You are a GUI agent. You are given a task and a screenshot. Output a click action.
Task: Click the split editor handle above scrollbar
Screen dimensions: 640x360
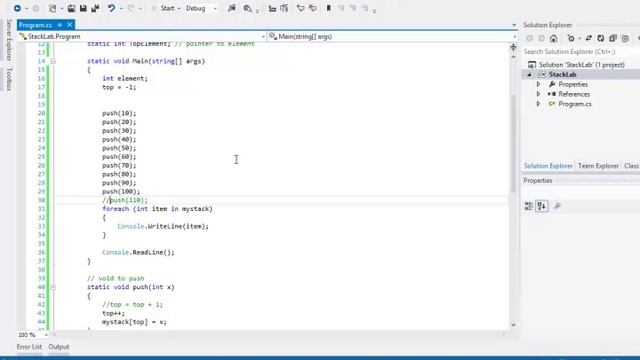(513, 47)
